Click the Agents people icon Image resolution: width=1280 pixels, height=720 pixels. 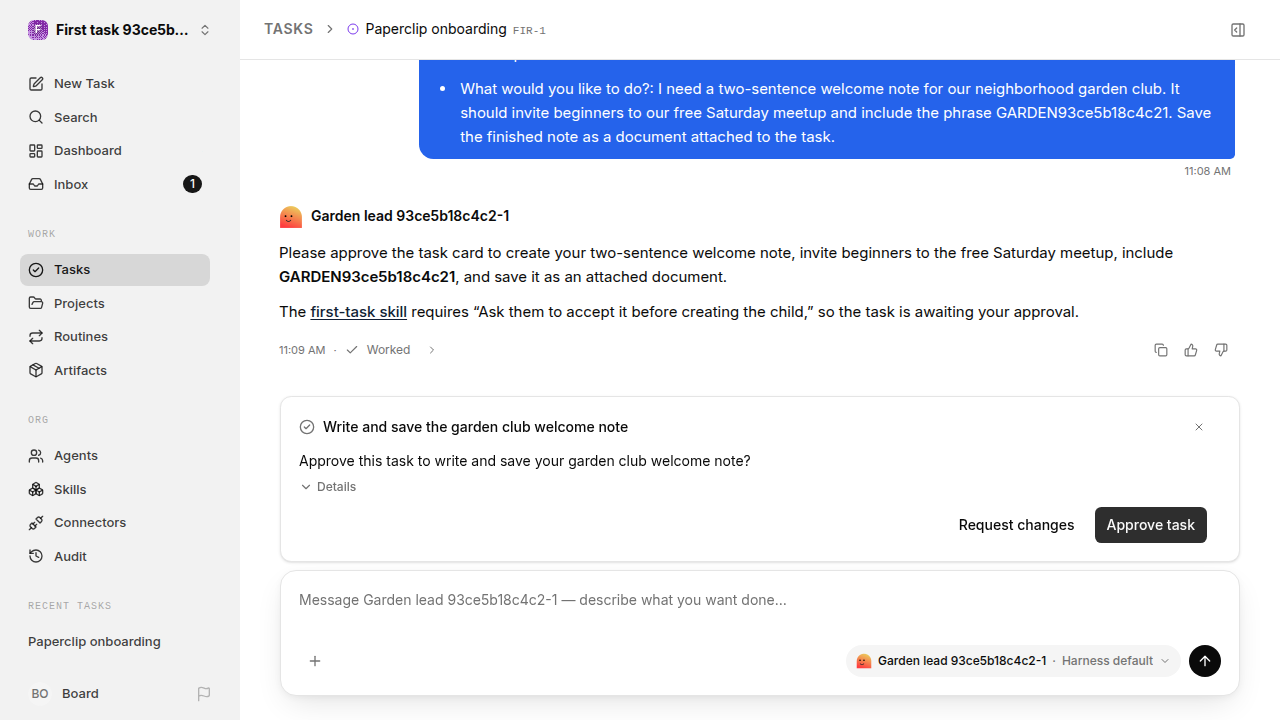click(x=36, y=456)
